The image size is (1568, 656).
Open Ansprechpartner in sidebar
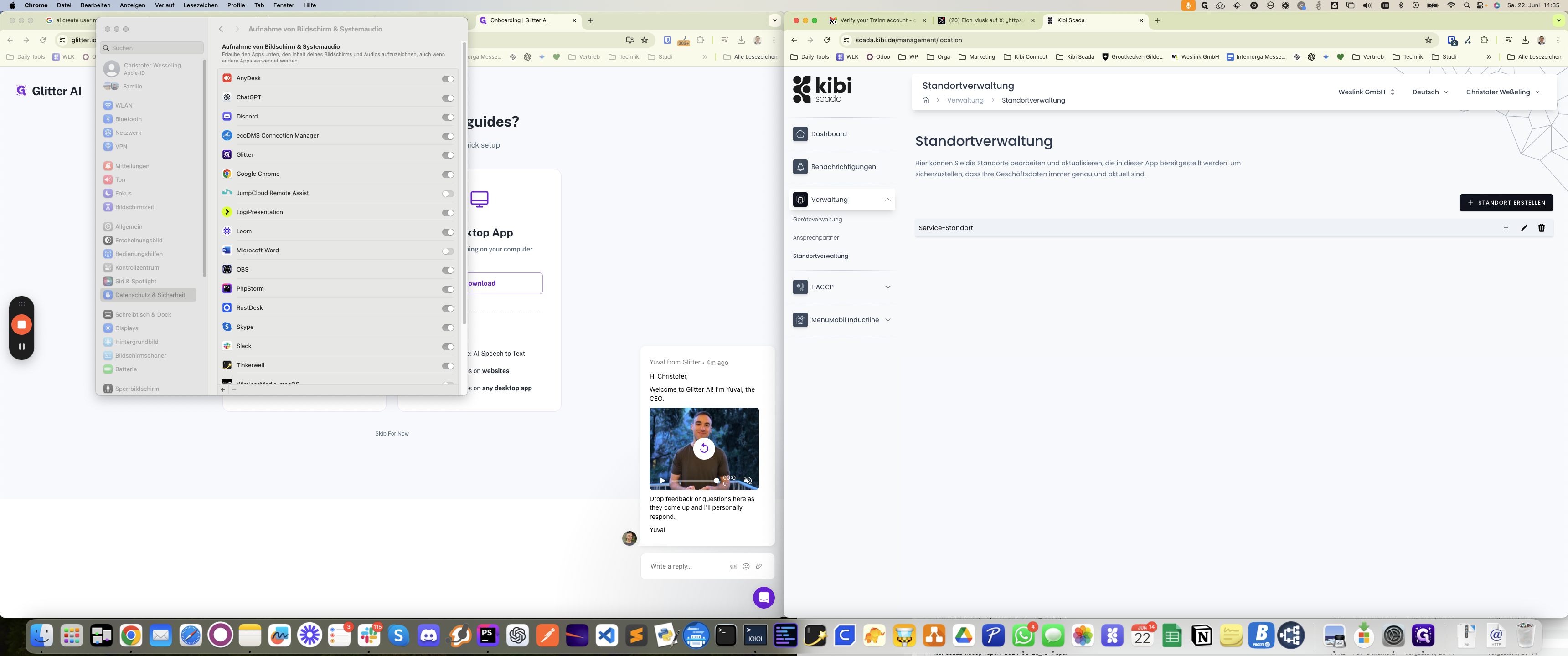pyautogui.click(x=815, y=238)
